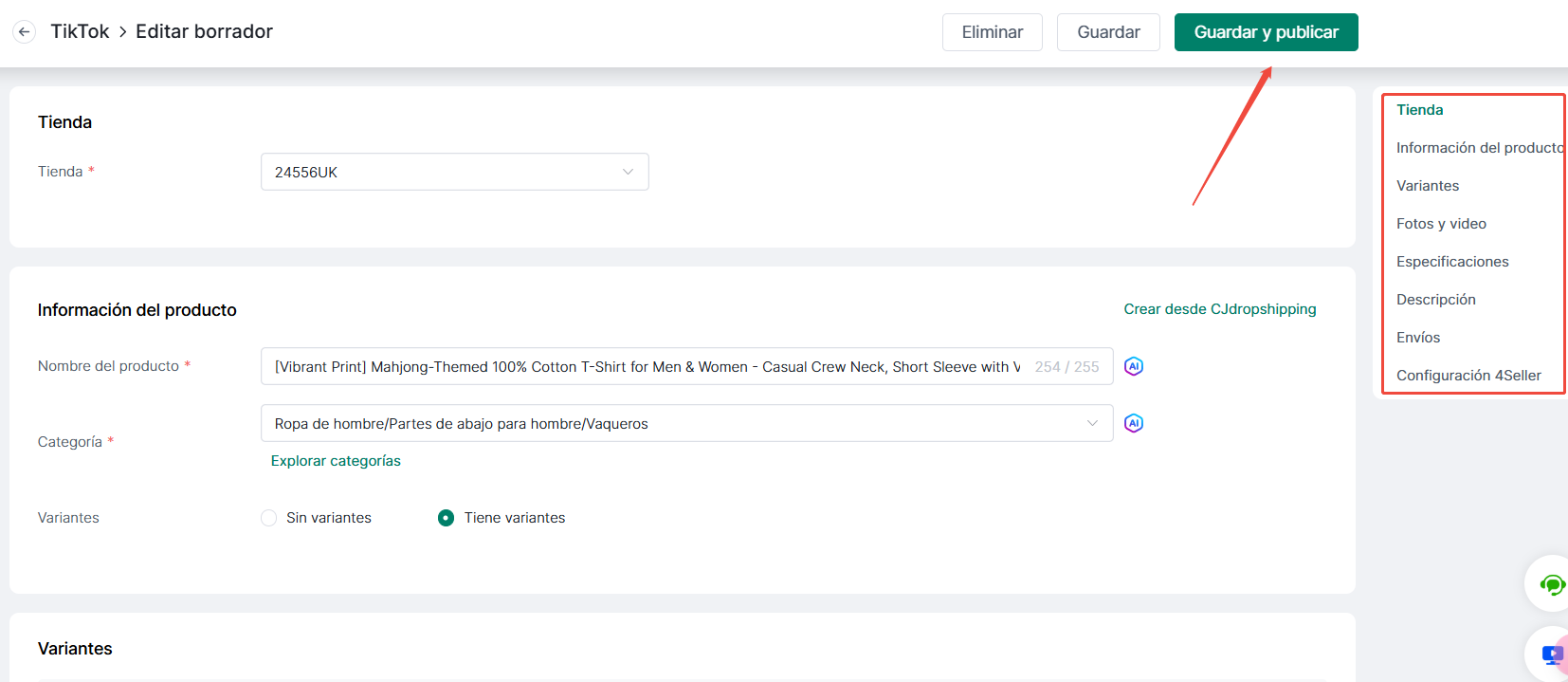Open the blue floating help icon
Image resolution: width=1568 pixels, height=682 pixels.
(x=1552, y=654)
